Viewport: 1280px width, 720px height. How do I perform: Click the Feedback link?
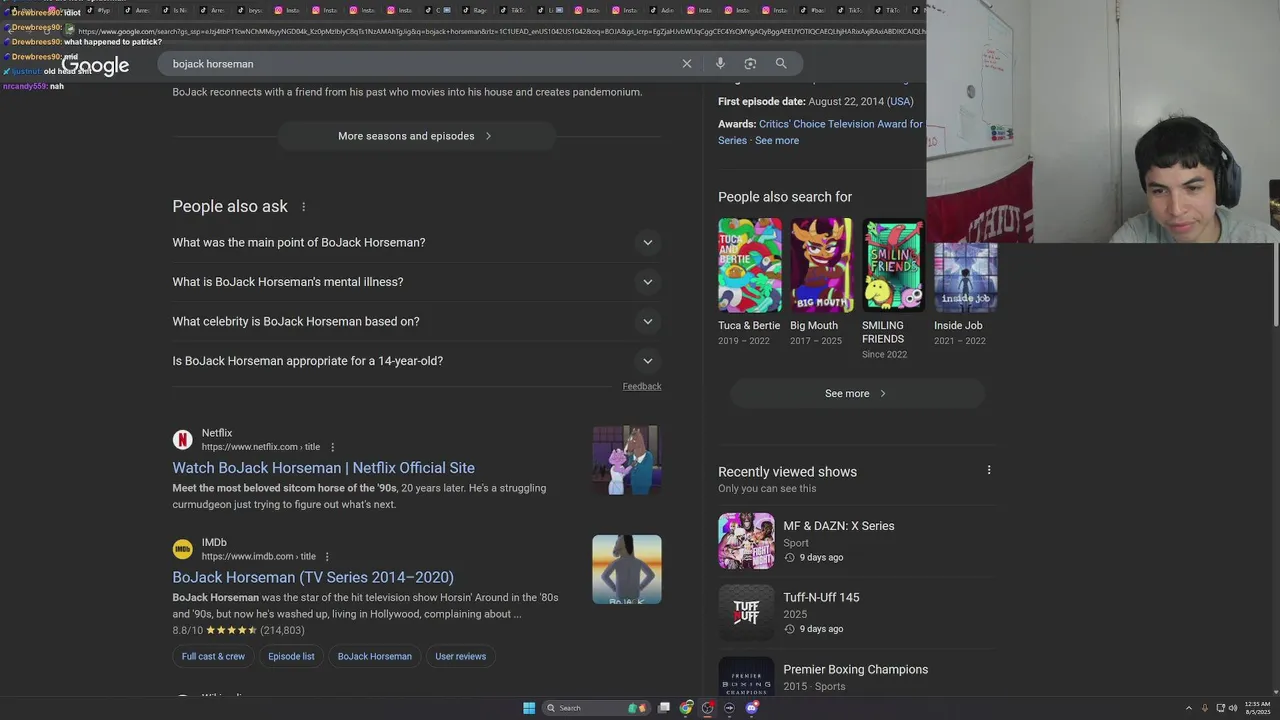click(x=642, y=386)
